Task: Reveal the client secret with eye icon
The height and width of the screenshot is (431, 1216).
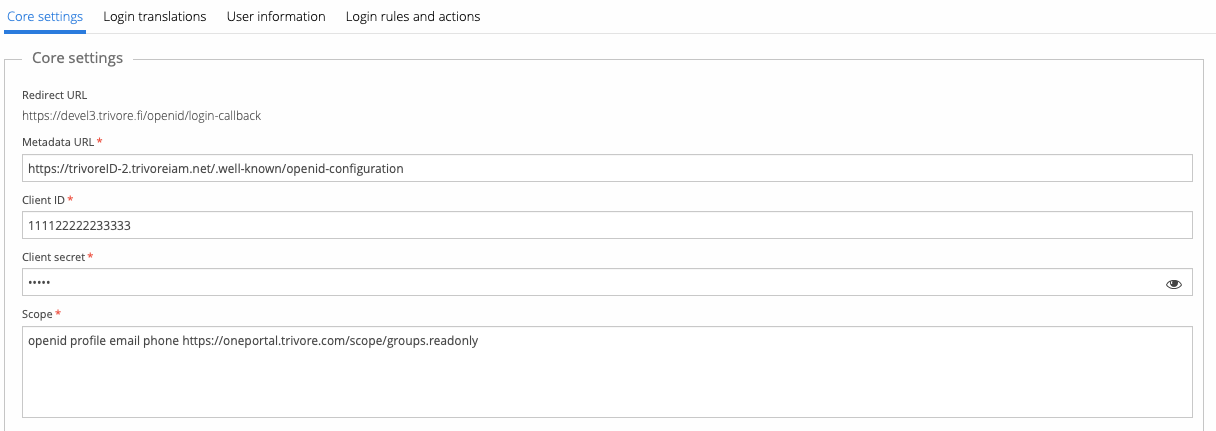Action: click(x=1174, y=284)
